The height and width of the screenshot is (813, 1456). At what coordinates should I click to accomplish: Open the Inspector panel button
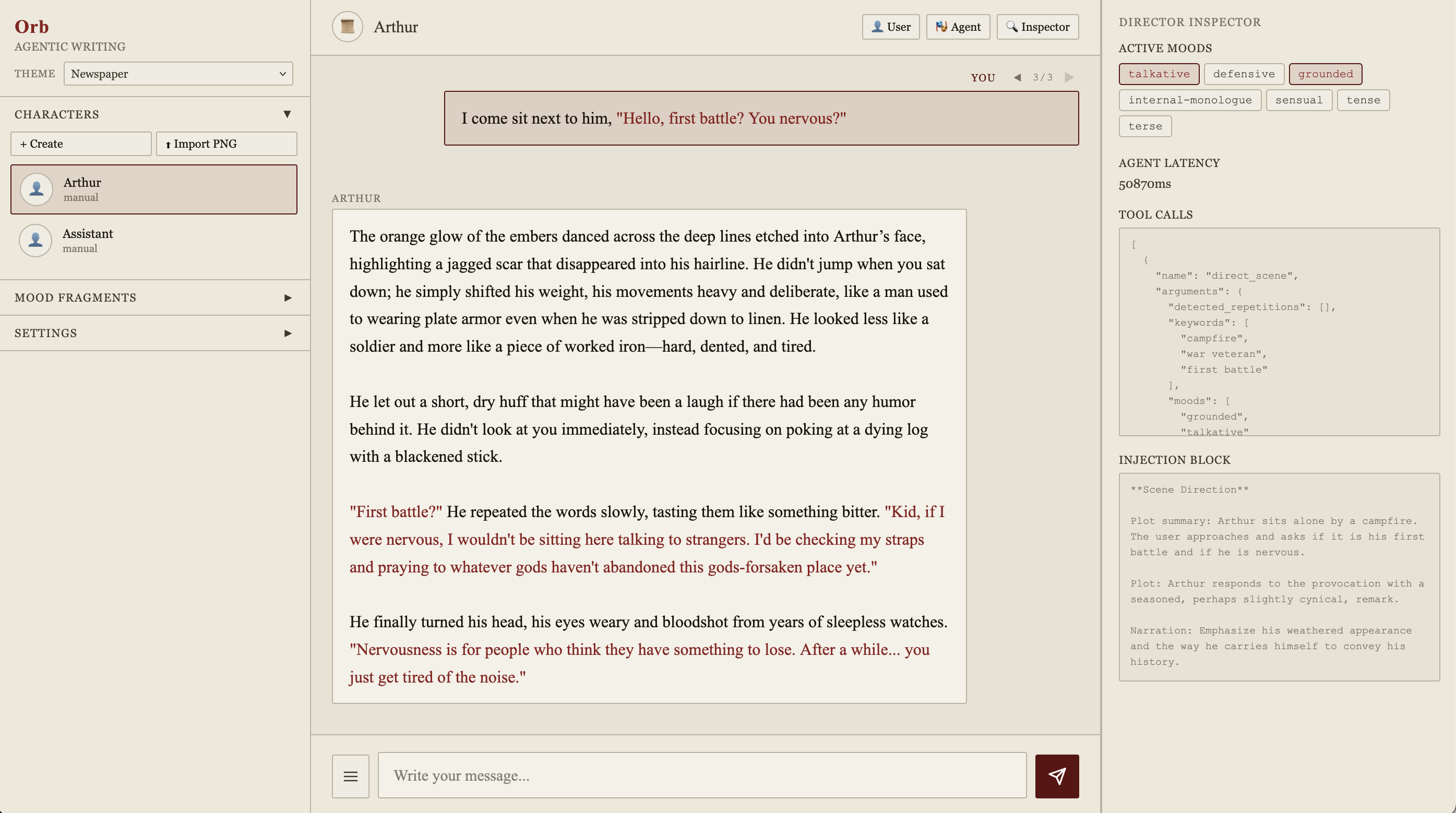pos(1037,27)
